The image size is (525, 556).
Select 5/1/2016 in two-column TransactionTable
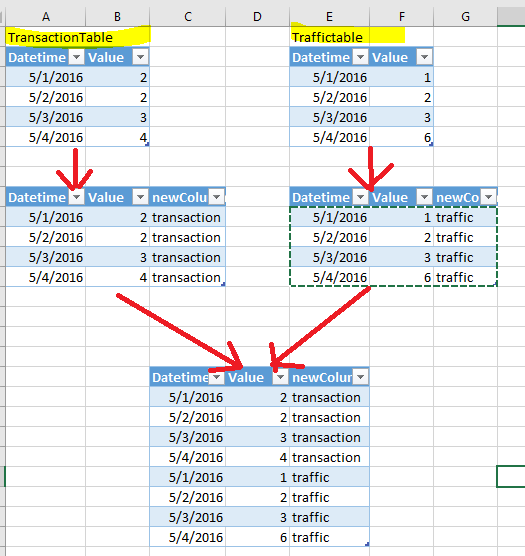[x=46, y=77]
